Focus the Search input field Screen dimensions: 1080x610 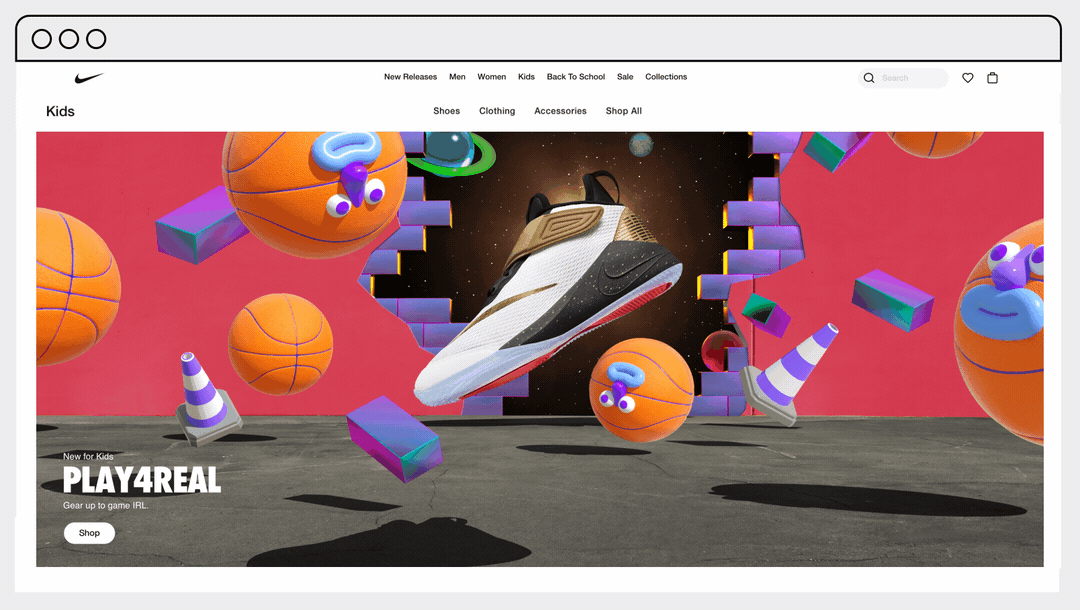click(903, 78)
